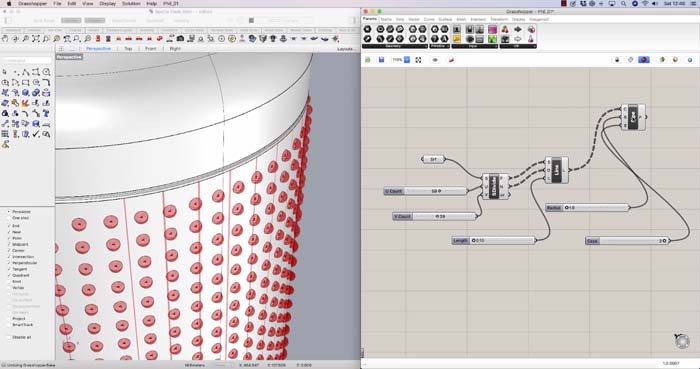This screenshot has width=700, height=369.
Task: Select the pointer arrow tool in left palette
Action: pos(5,72)
